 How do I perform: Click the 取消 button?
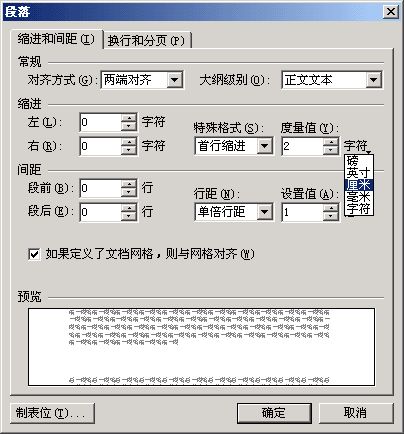(356, 413)
